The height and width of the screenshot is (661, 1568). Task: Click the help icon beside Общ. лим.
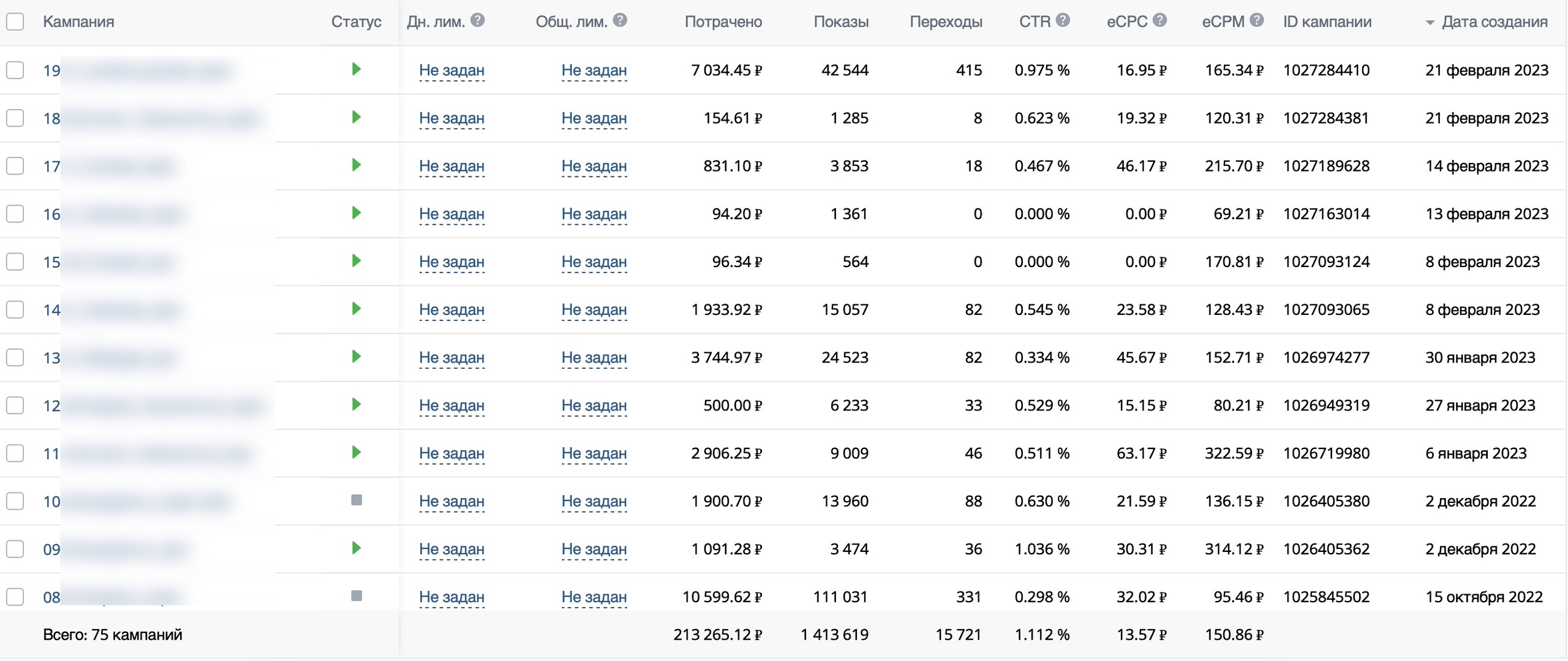tap(620, 20)
